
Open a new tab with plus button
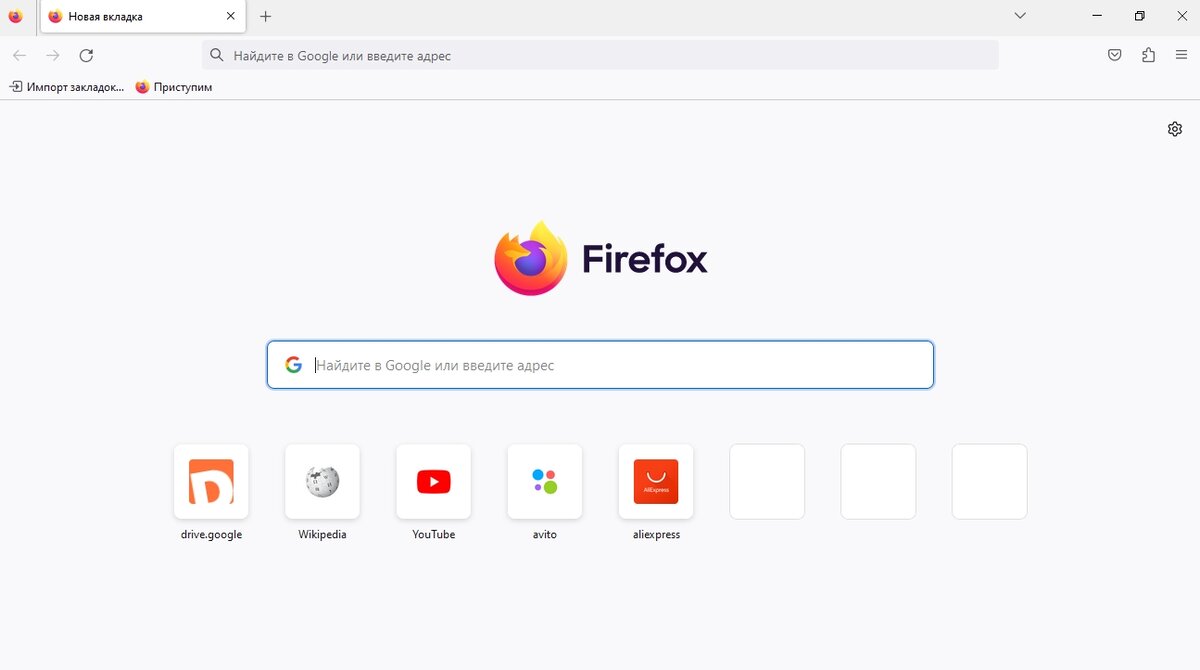click(x=265, y=16)
